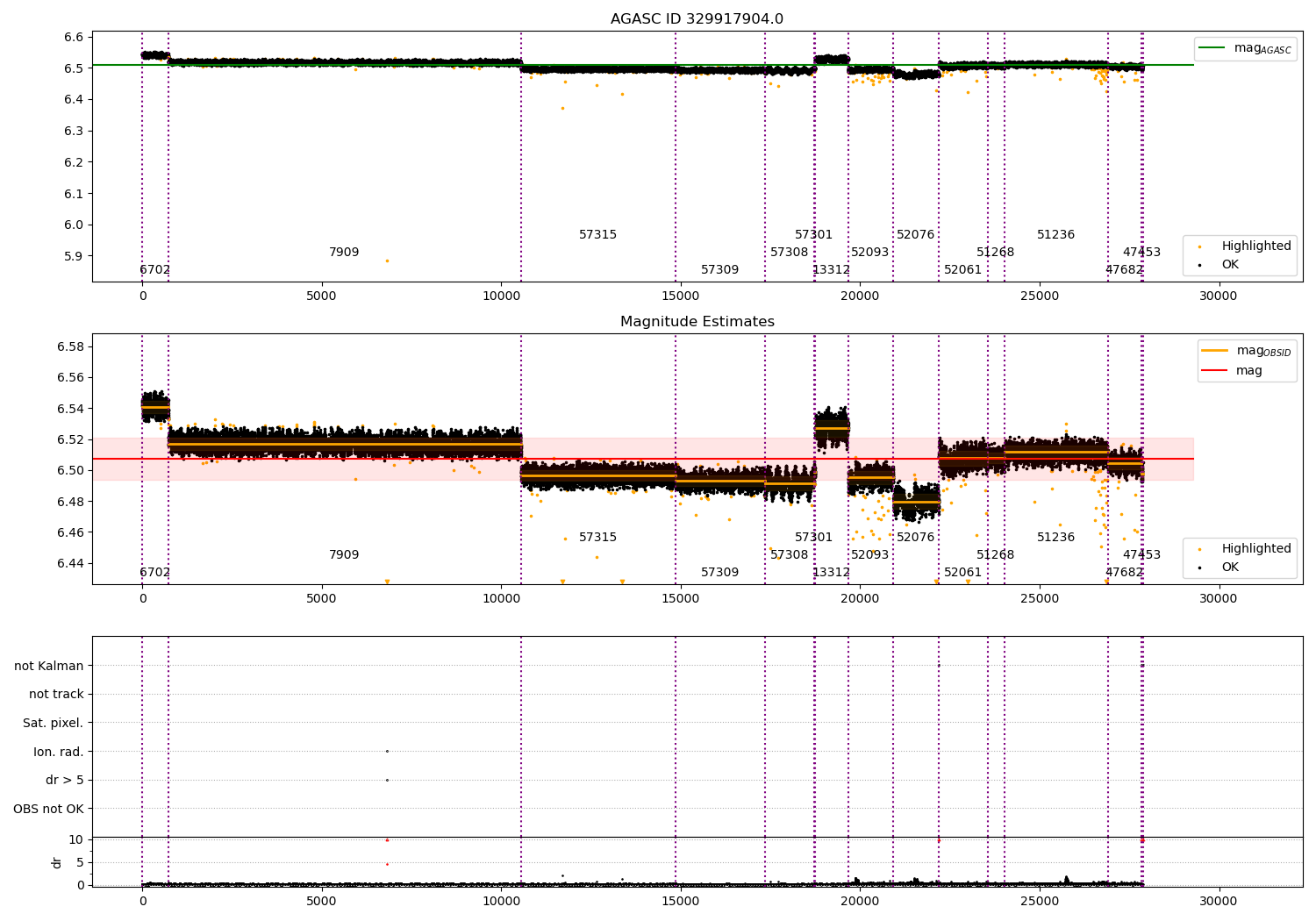Click obsid label 52093 in the top plot

(869, 253)
